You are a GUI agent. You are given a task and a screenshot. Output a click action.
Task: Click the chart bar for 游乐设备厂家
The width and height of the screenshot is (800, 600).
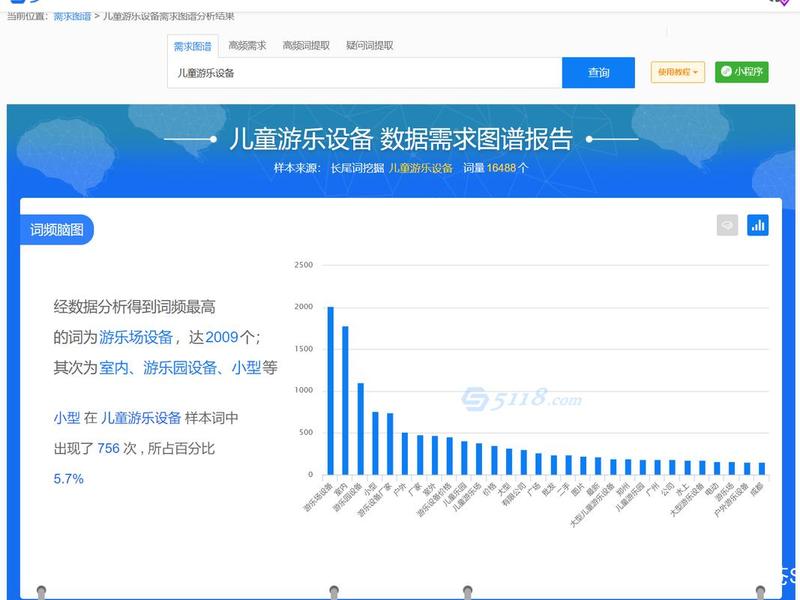(390, 444)
